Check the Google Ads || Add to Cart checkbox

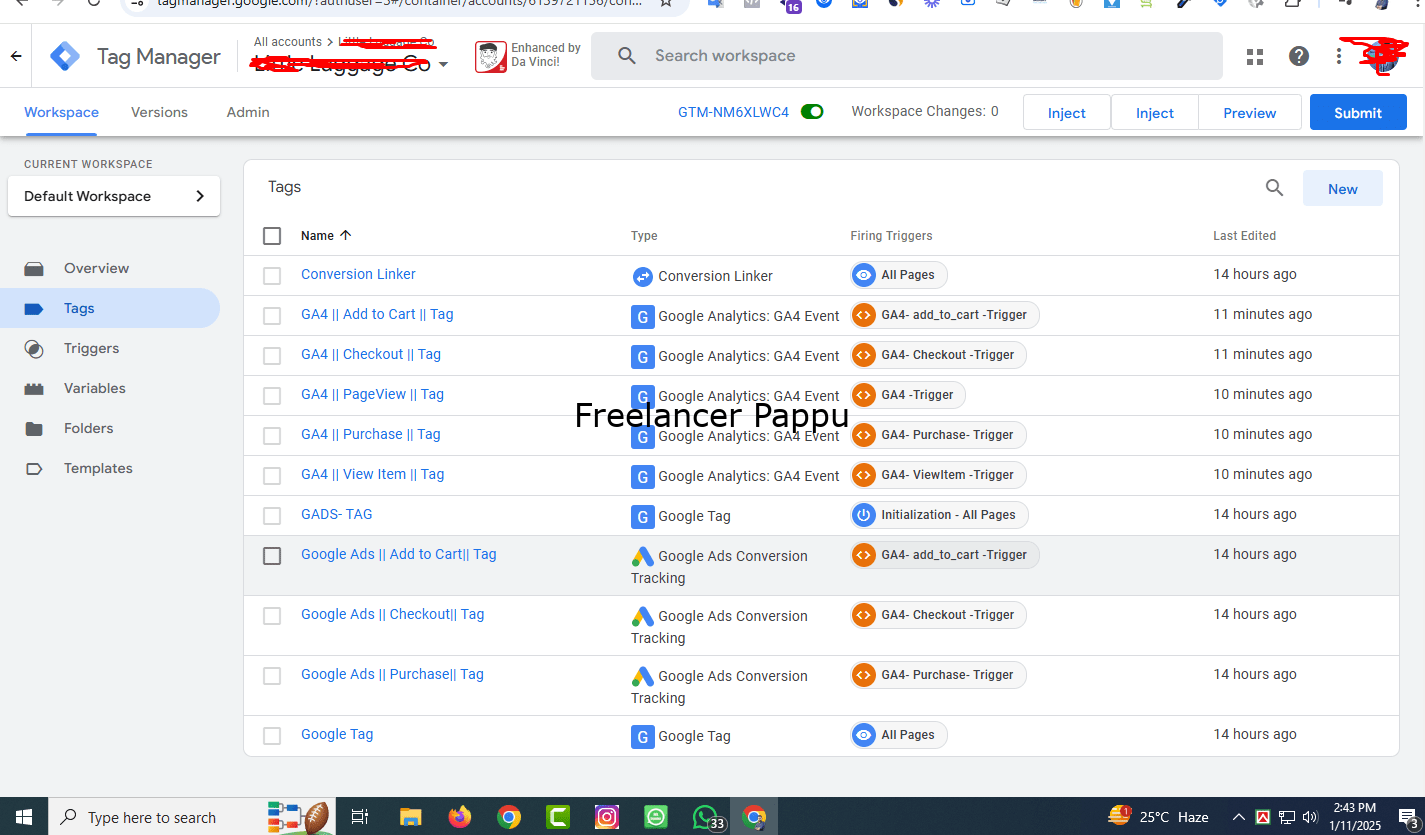click(x=272, y=556)
